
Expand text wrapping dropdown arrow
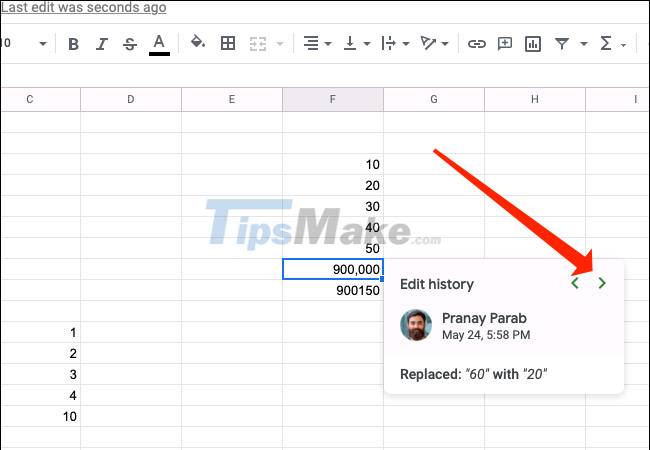[x=406, y=44]
